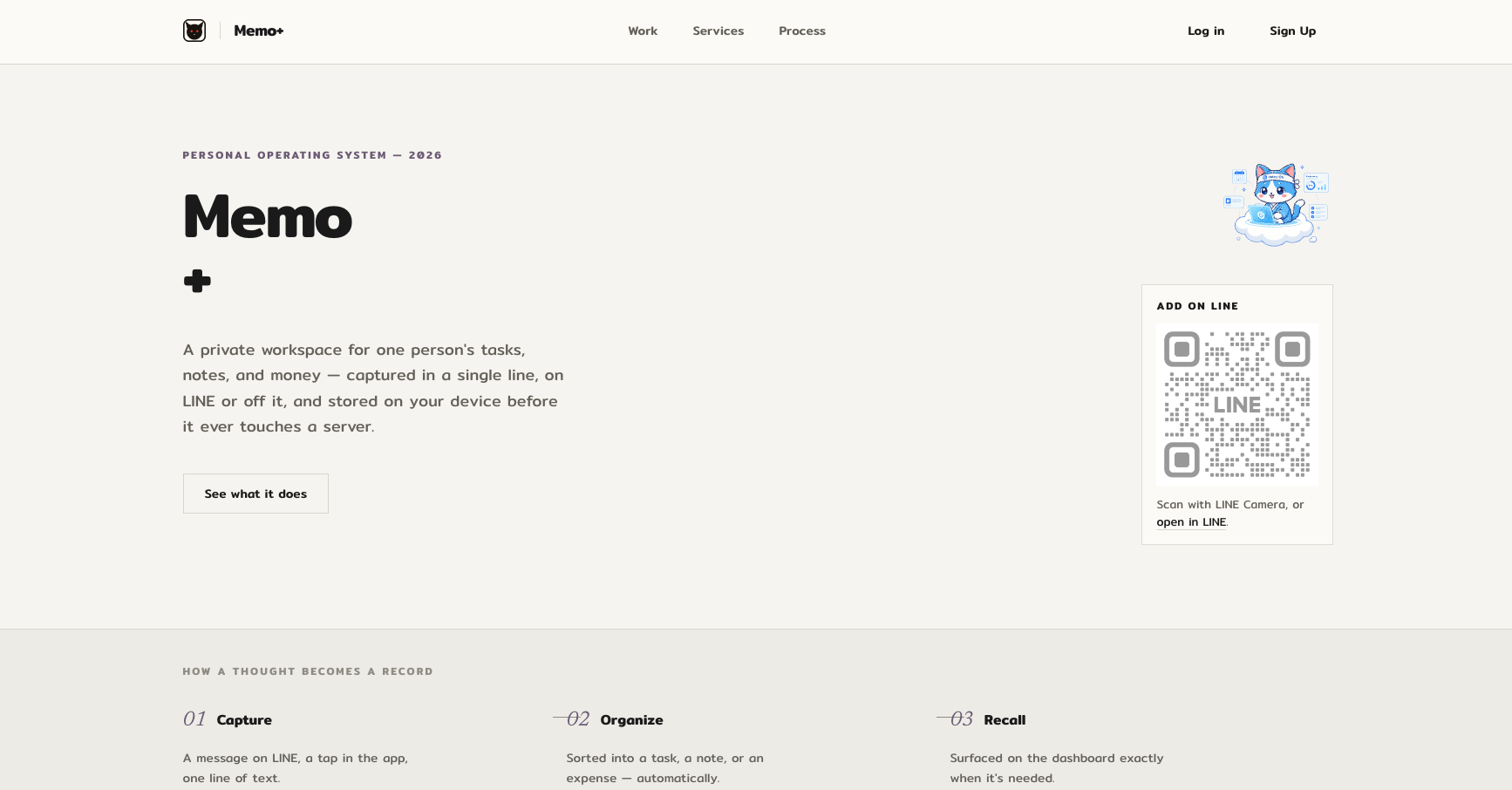The height and width of the screenshot is (790, 1512).
Task: Click the 02 step number
Action: 578,718
